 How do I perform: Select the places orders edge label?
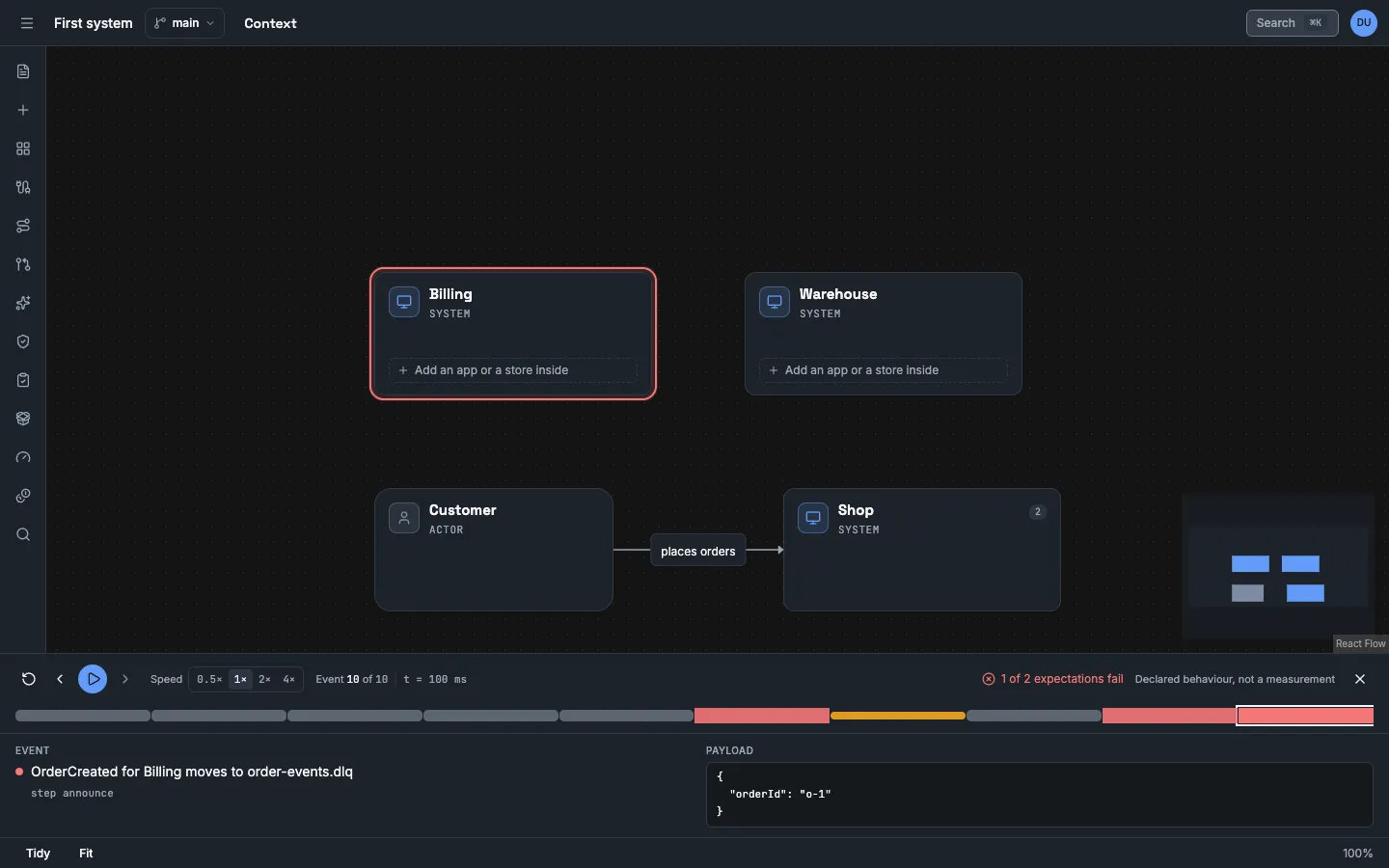(698, 551)
